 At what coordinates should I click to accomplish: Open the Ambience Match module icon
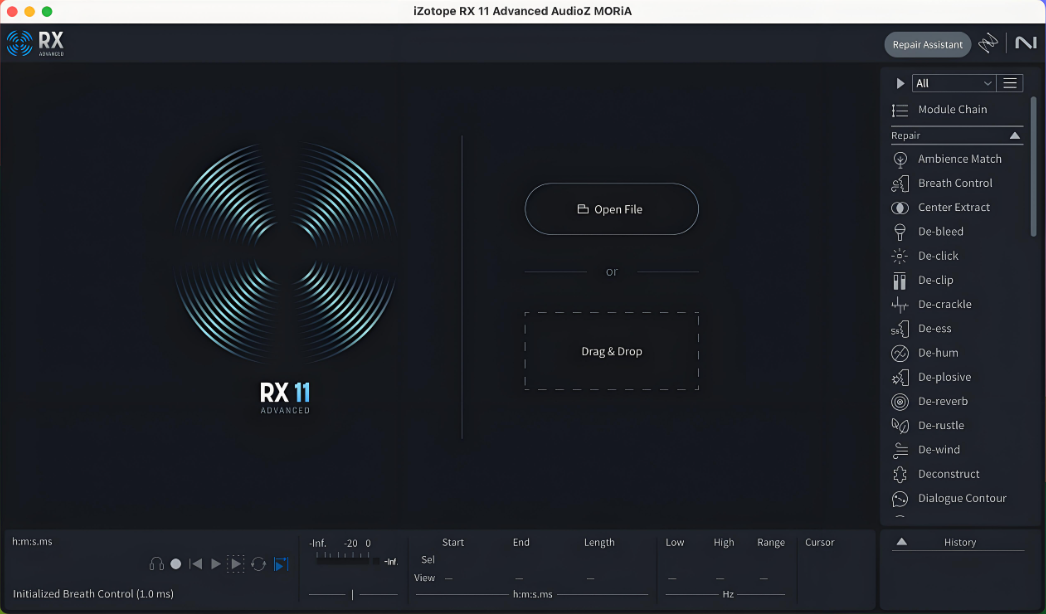point(900,159)
